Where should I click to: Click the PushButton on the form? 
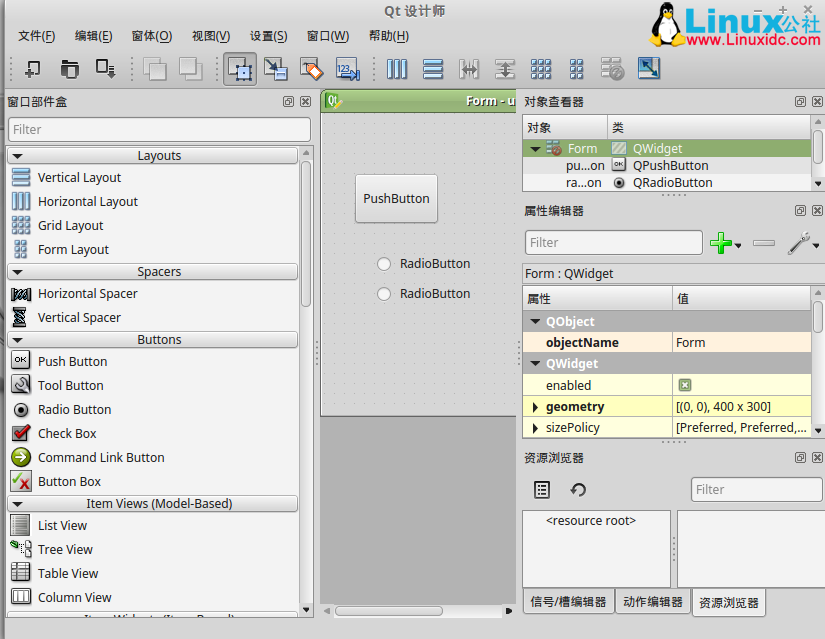click(396, 198)
